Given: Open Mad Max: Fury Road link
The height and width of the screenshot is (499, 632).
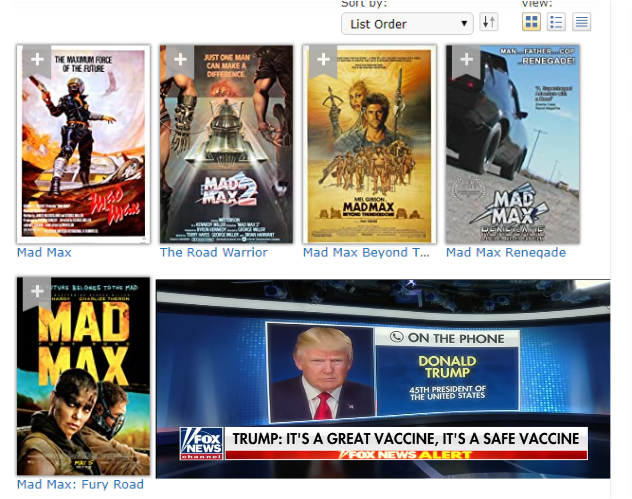Looking at the screenshot, I should (x=80, y=484).
